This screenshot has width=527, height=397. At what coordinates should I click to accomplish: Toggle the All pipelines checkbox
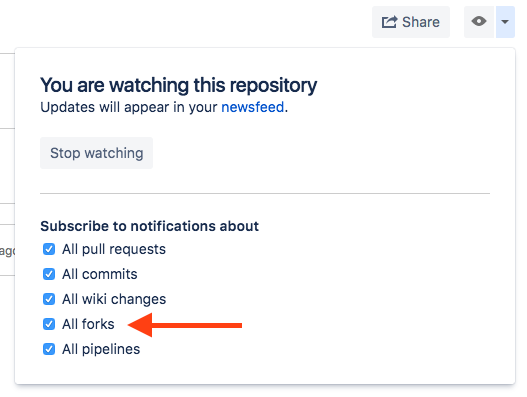pyautogui.click(x=49, y=349)
